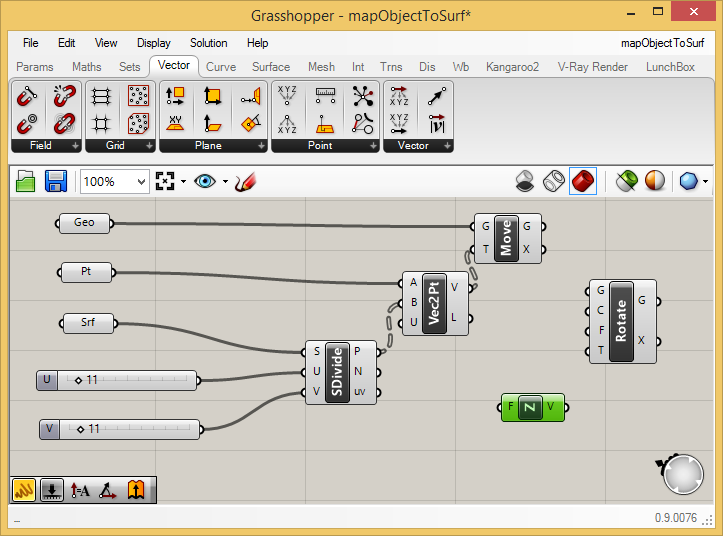Screen dimensions: 723x536
Task: Switch to the Curve tab
Action: (221, 67)
